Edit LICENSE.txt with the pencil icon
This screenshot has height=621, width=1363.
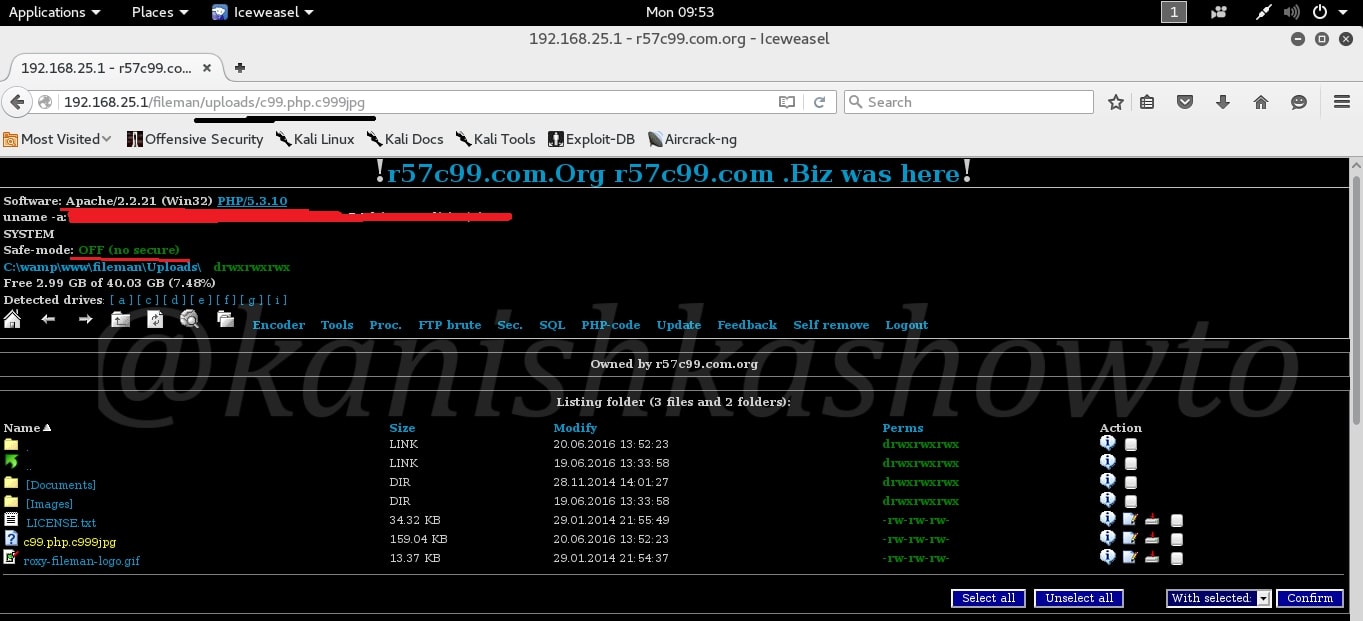pos(1130,519)
